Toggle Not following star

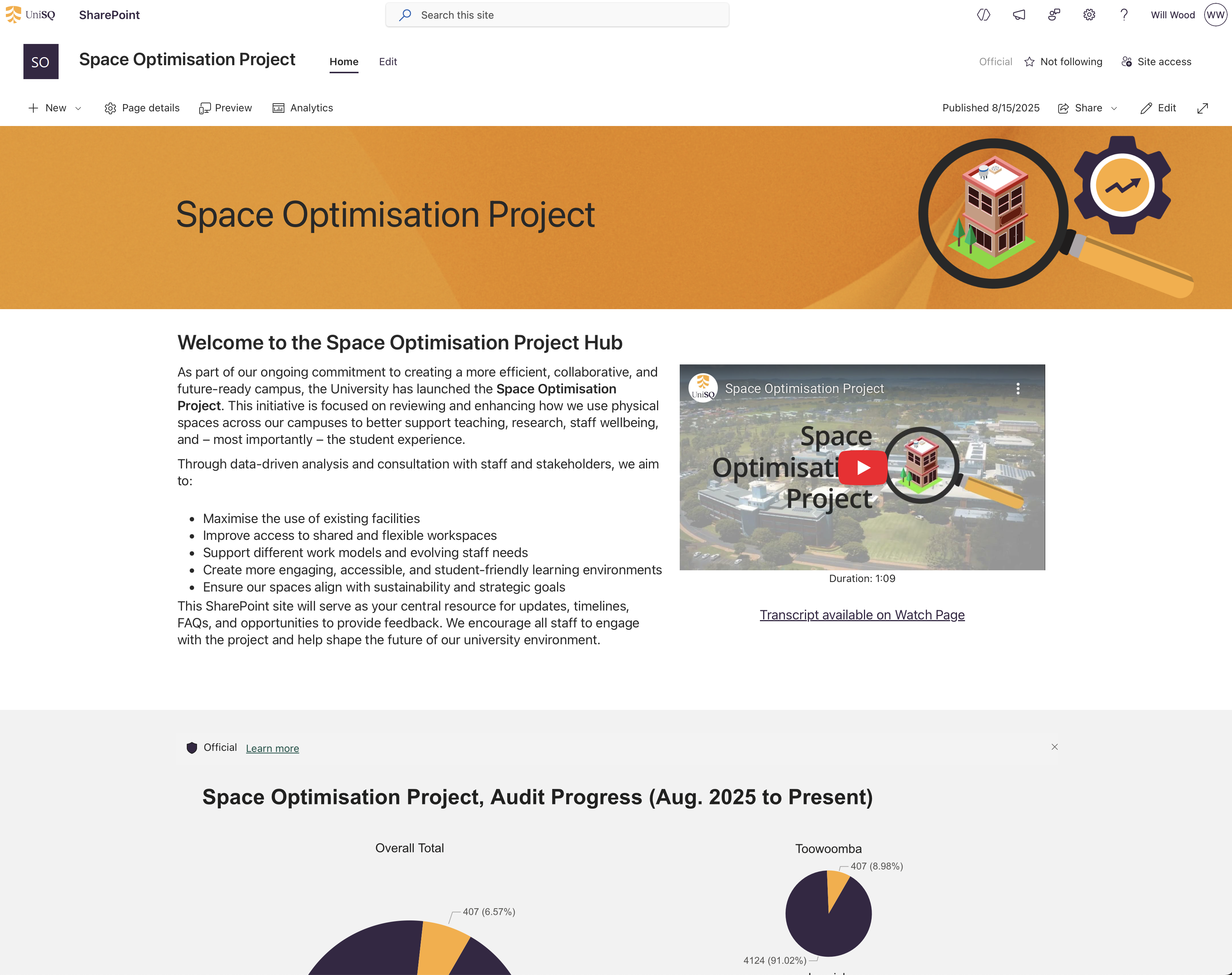(x=1029, y=62)
